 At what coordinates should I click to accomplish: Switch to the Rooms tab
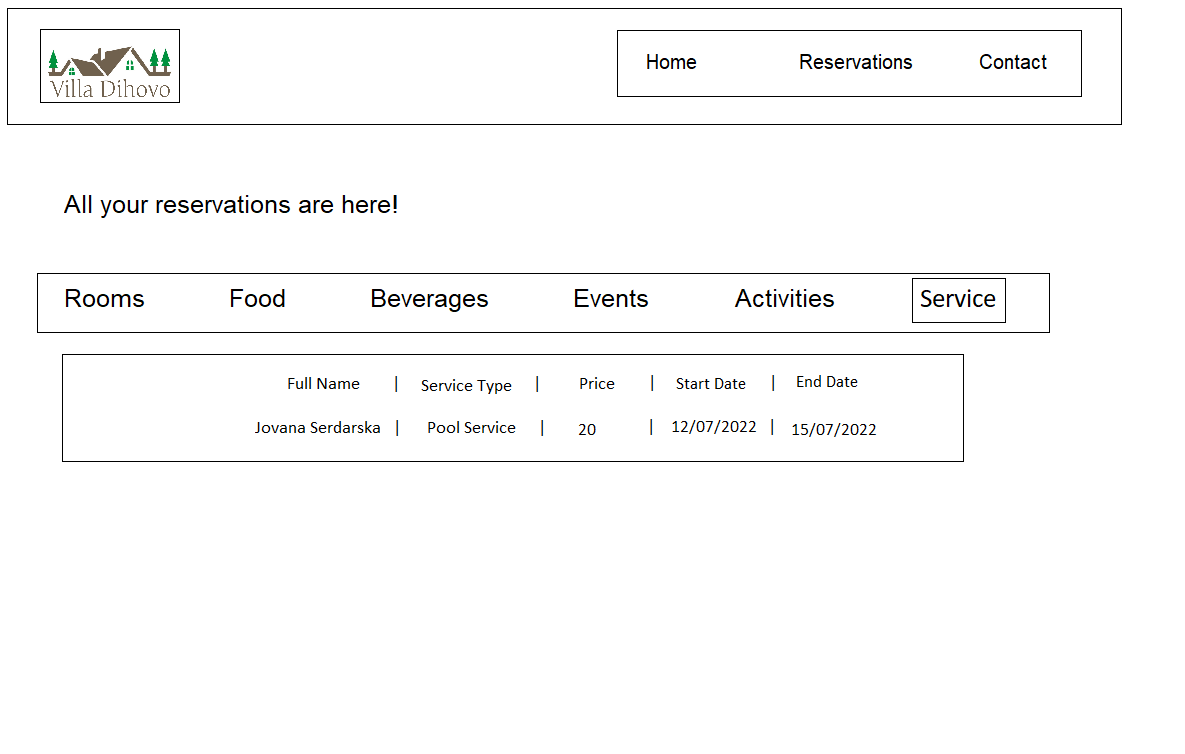pyautogui.click(x=104, y=299)
